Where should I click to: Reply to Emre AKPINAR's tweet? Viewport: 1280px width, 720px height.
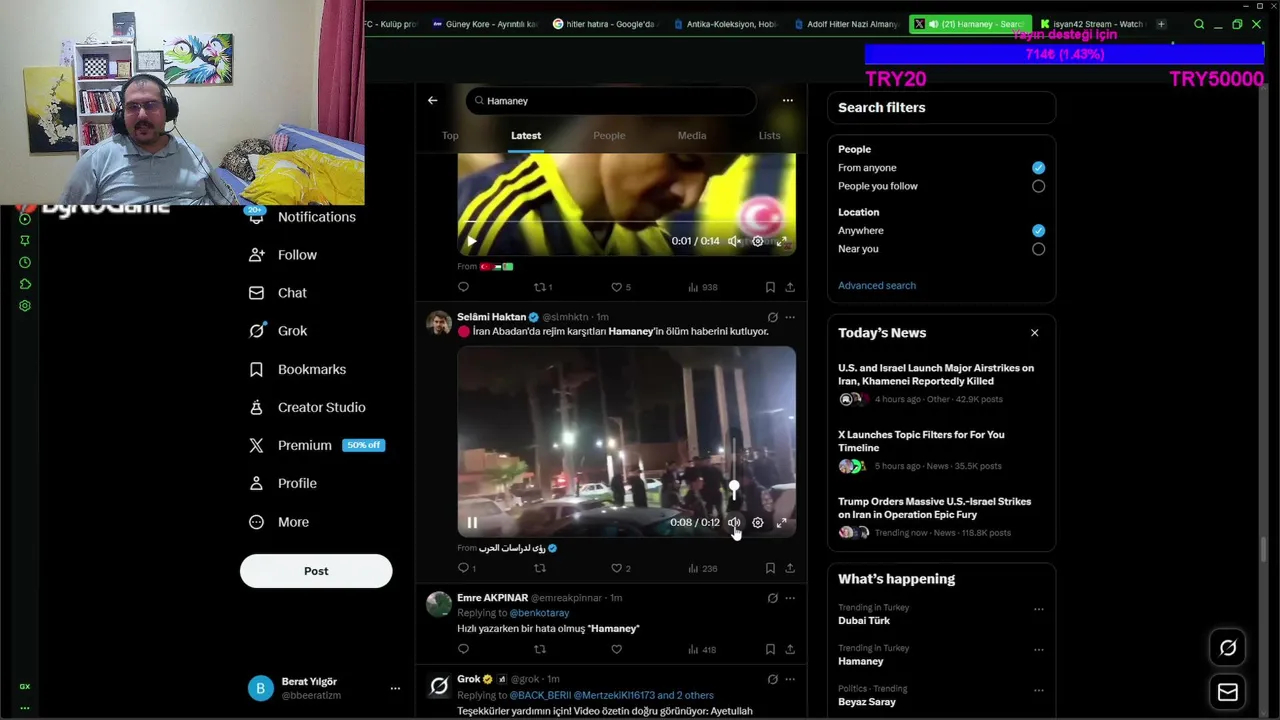tap(463, 649)
